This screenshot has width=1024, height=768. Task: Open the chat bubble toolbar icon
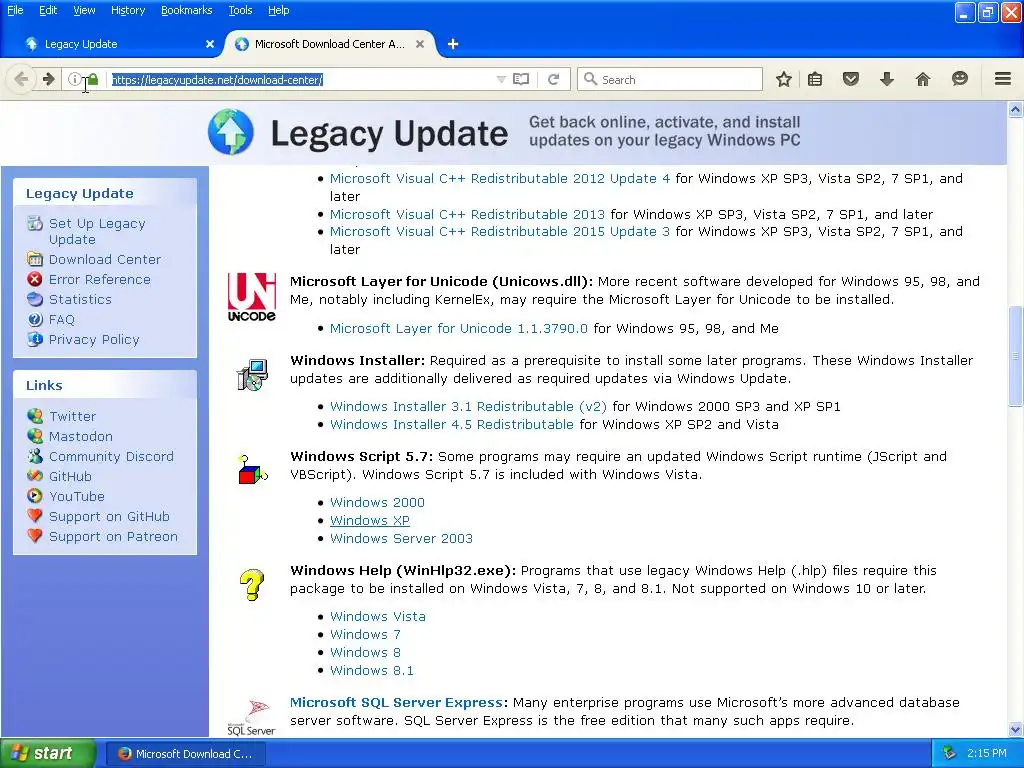[x=959, y=80]
